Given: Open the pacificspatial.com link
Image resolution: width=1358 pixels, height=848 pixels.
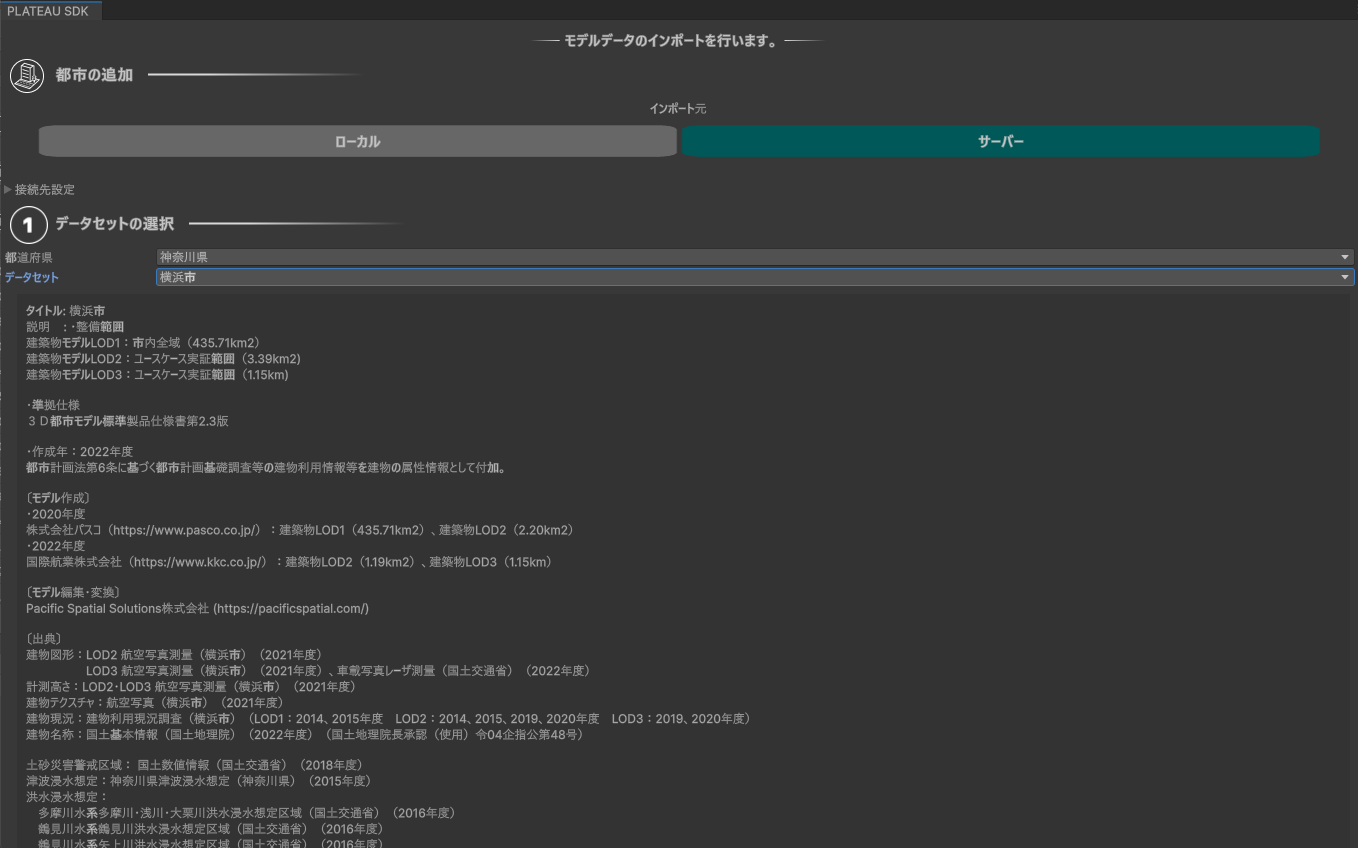Looking at the screenshot, I should 291,608.
